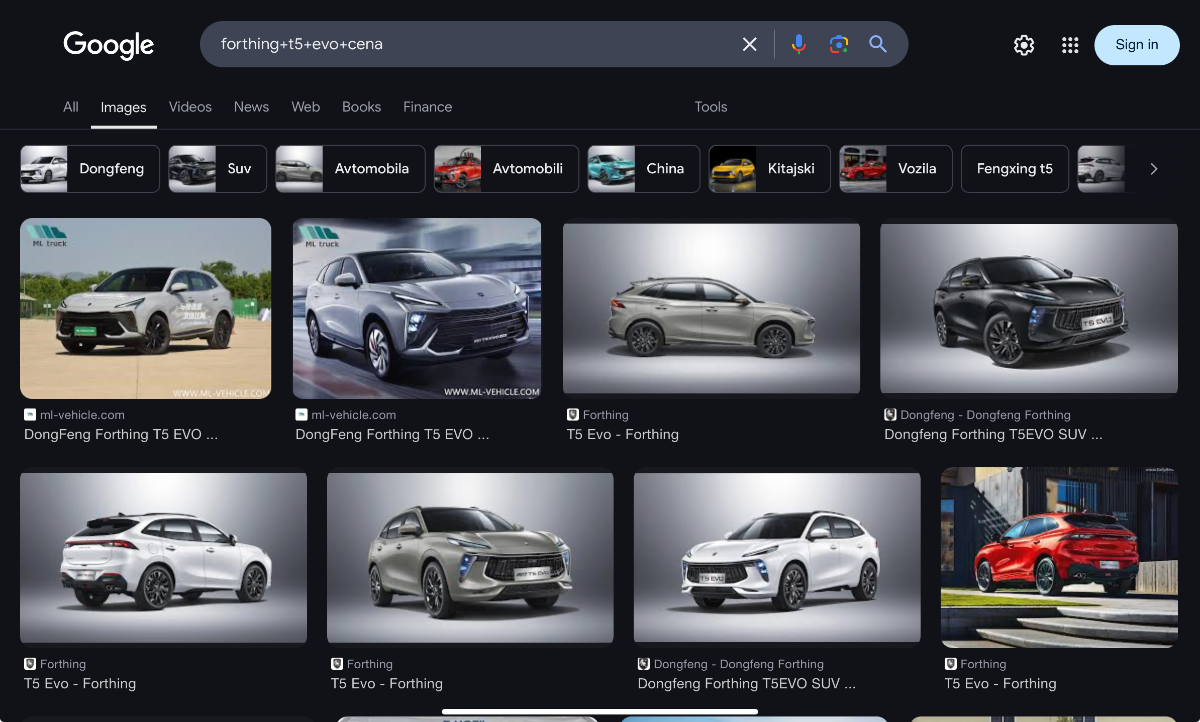Select the Kitajski filter chip
Viewport: 1200px width, 722px height.
[x=769, y=169]
